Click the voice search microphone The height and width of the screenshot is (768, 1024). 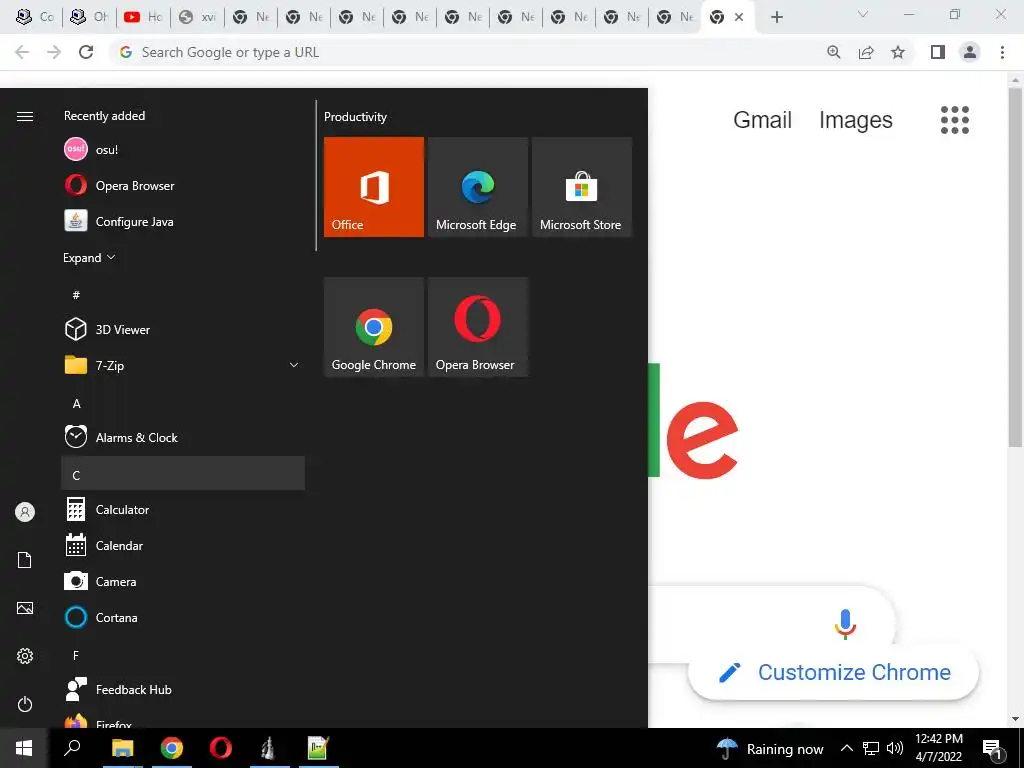click(844, 624)
